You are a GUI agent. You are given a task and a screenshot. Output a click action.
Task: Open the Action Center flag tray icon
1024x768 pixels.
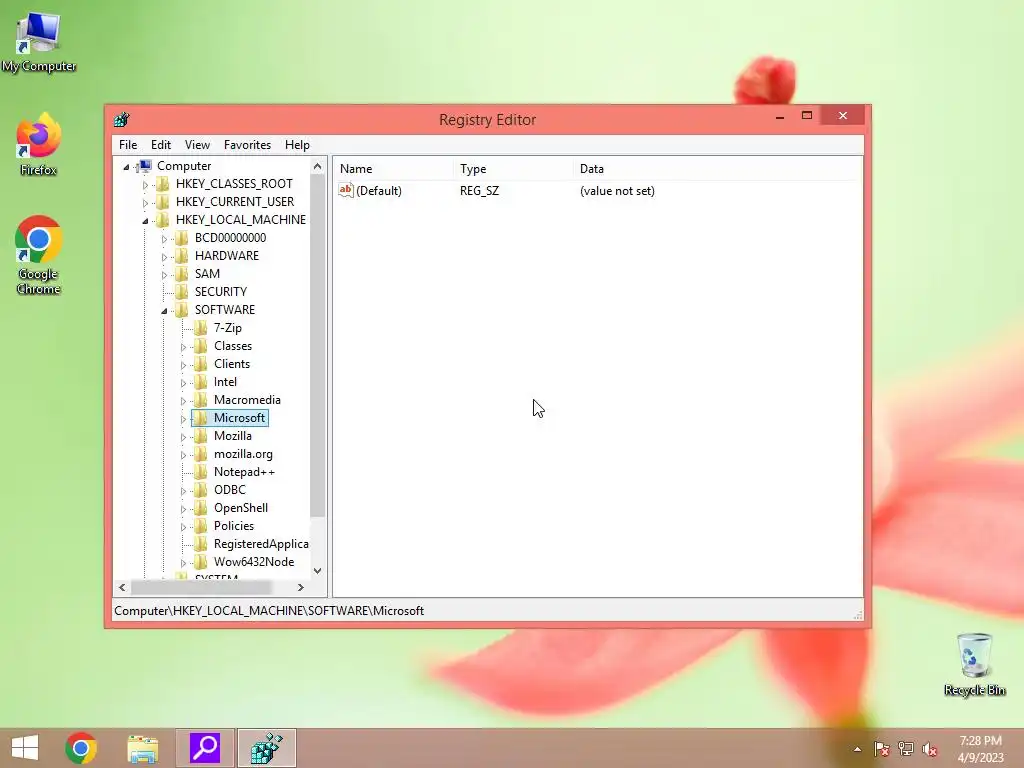(x=882, y=749)
